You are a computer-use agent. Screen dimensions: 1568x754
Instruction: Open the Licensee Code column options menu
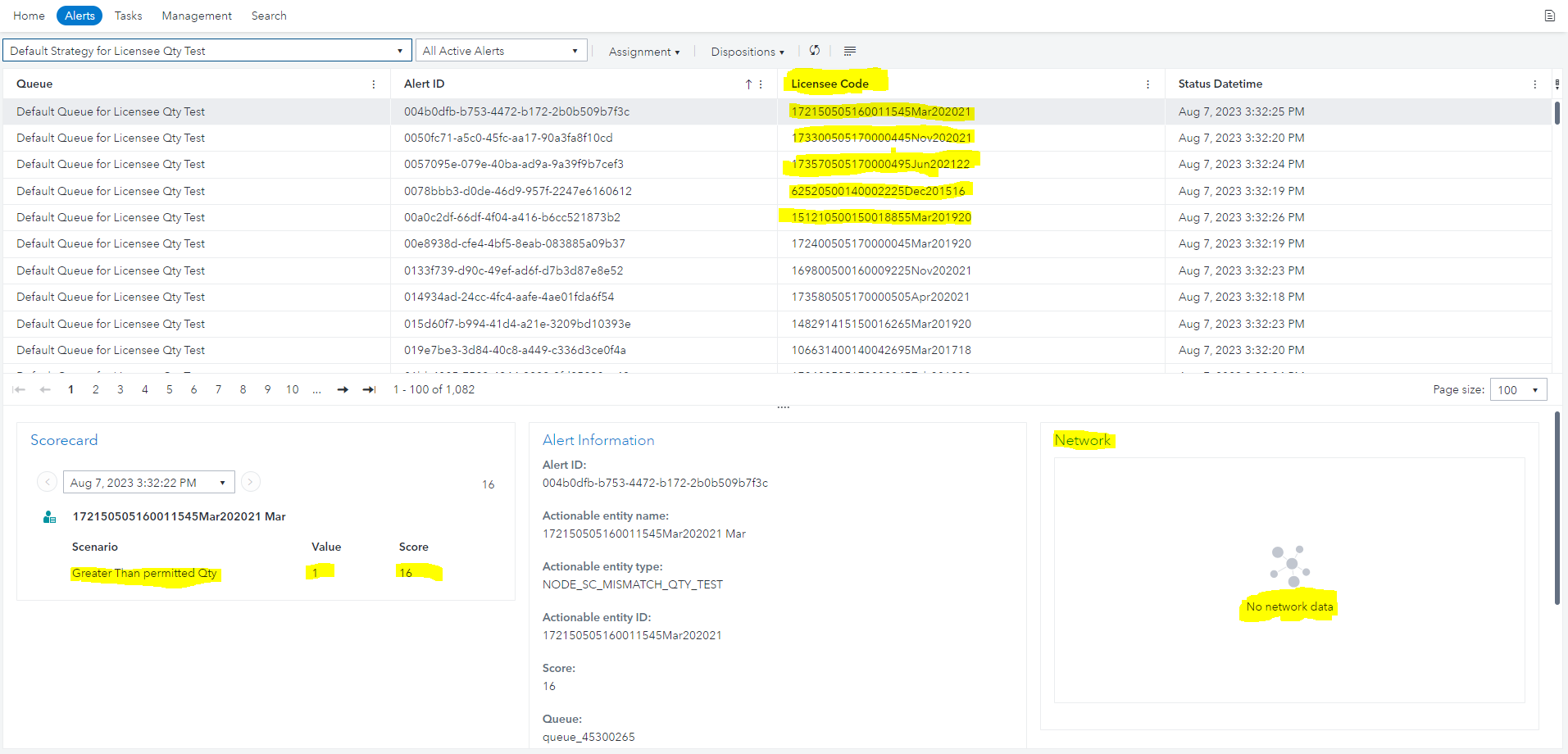1148,84
